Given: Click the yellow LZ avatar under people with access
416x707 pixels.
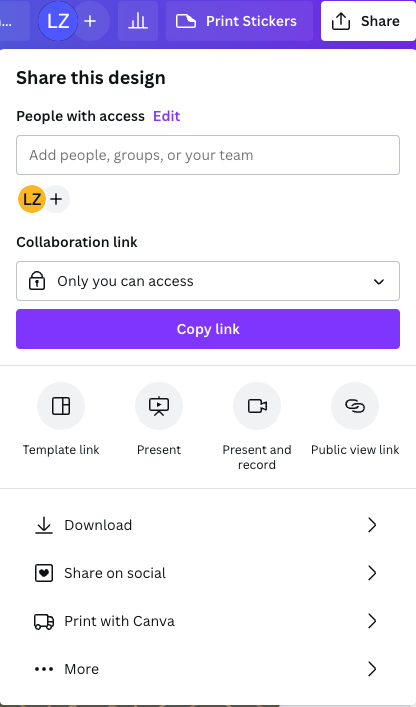Looking at the screenshot, I should tap(32, 199).
